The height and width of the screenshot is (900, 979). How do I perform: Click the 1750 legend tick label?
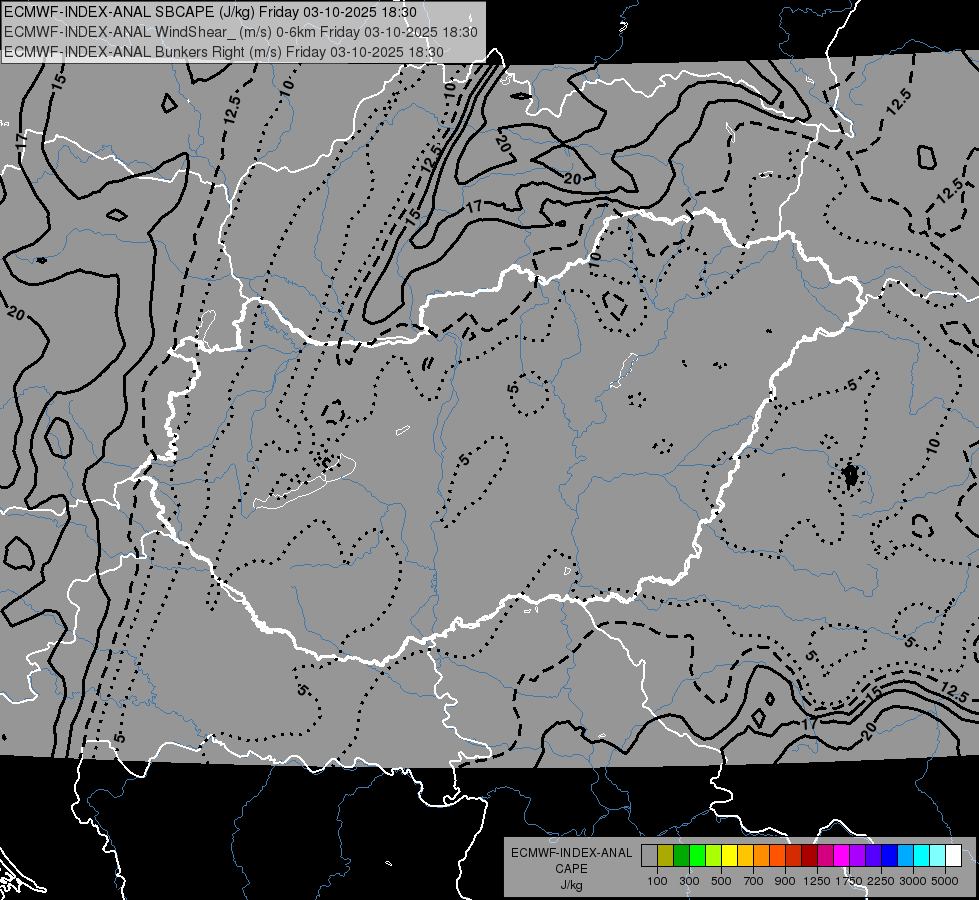click(x=849, y=881)
